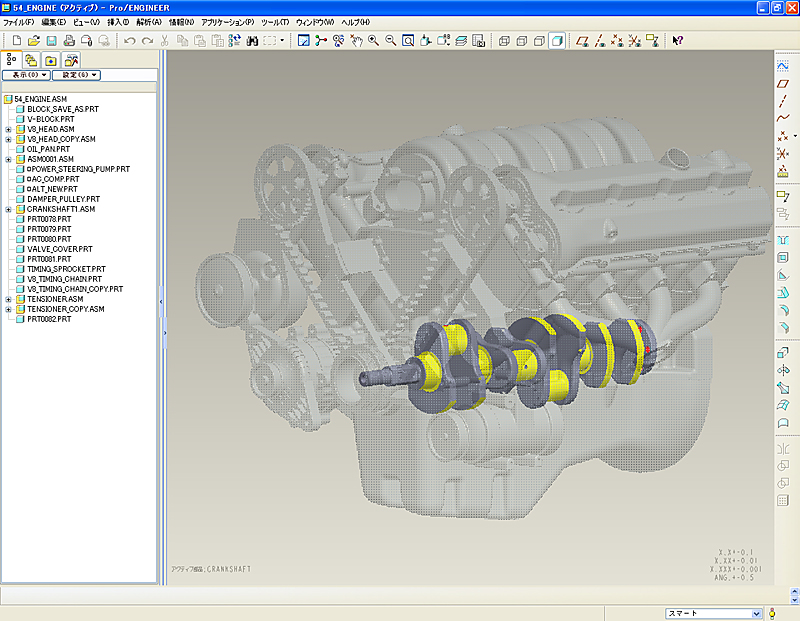The image size is (800, 621).
Task: Click the What's This help cursor icon
Action: pyautogui.click(x=678, y=41)
